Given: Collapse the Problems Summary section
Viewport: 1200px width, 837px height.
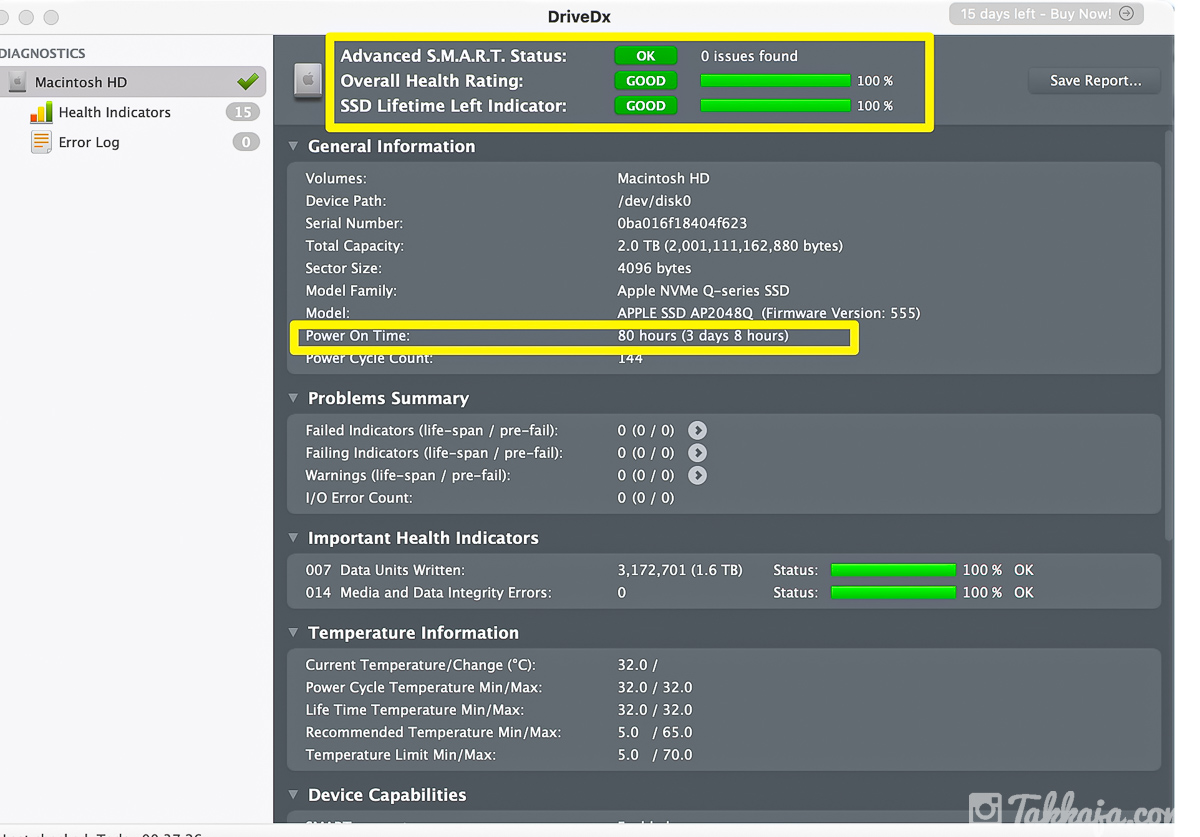Looking at the screenshot, I should [x=293, y=398].
